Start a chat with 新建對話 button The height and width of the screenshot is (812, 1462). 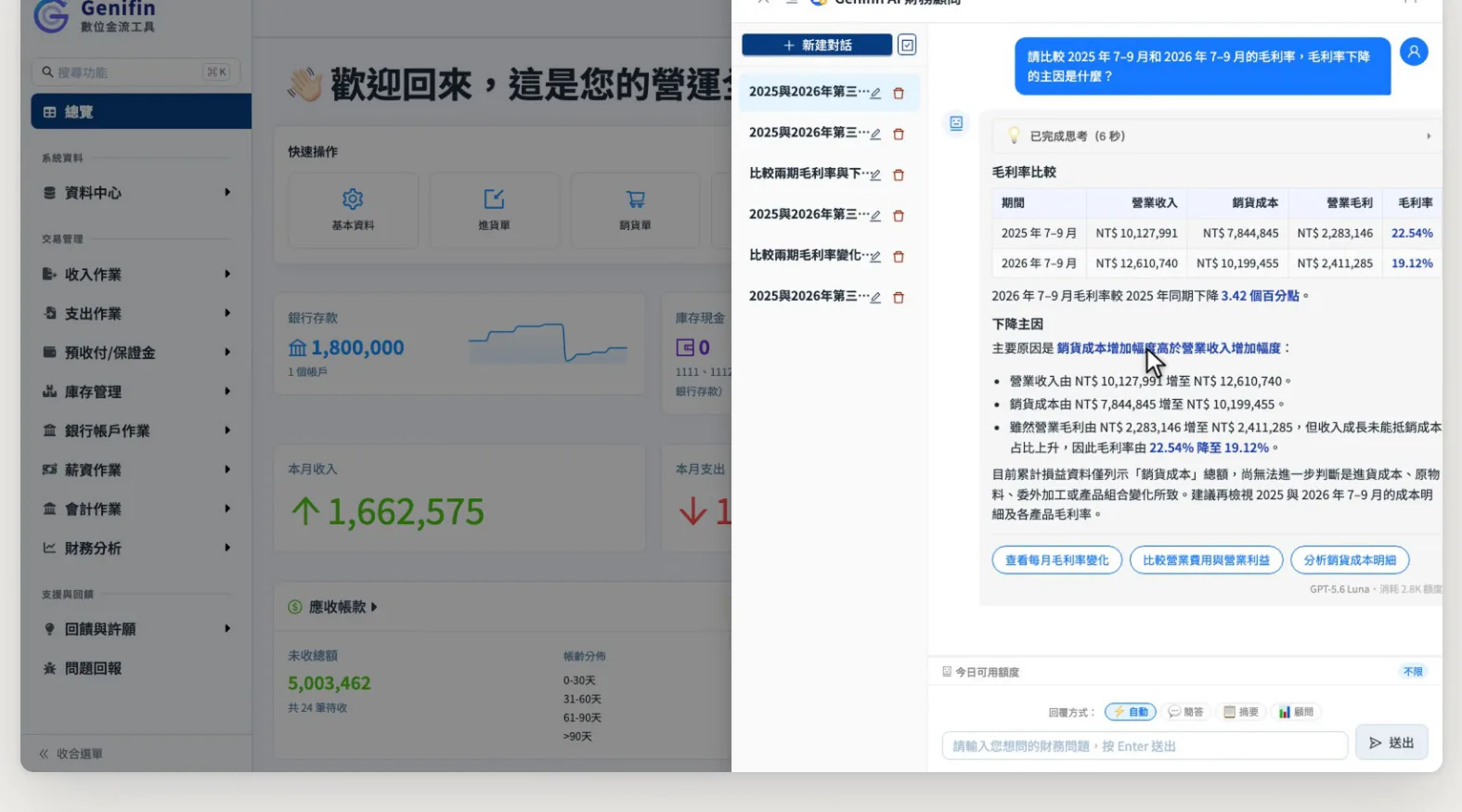[817, 45]
